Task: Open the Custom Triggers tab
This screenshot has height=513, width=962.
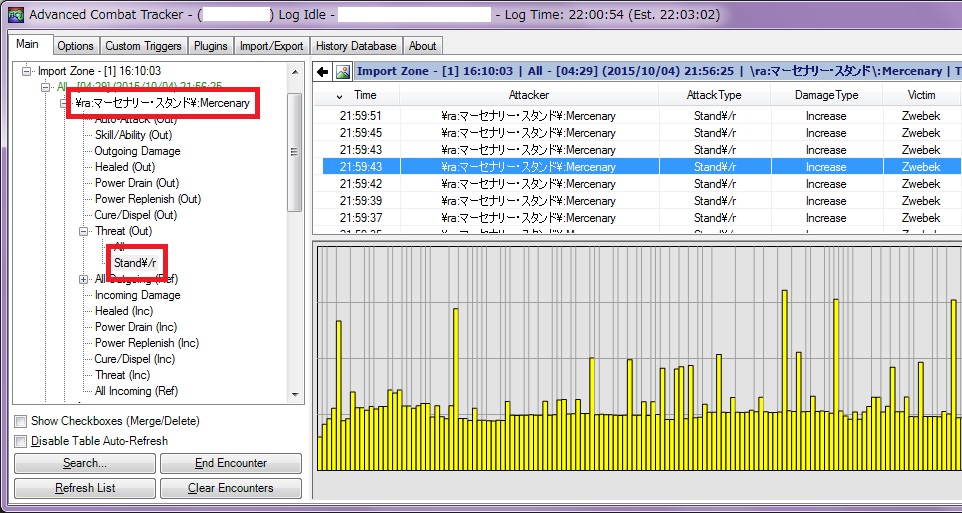Action: [144, 46]
